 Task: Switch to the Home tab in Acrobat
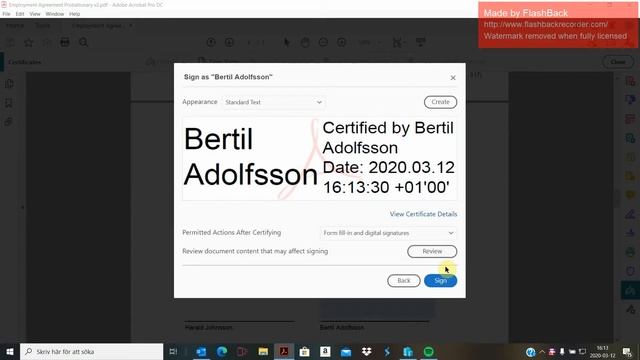point(15,25)
